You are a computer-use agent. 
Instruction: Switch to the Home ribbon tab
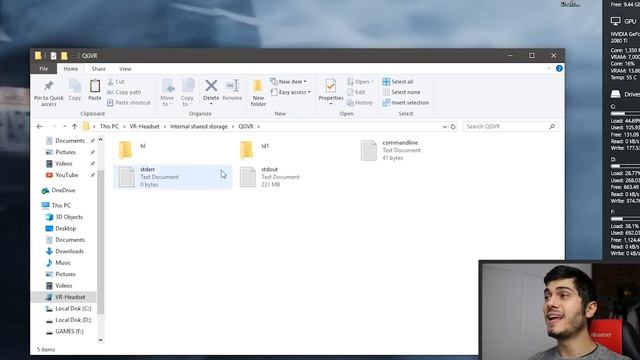click(x=71, y=69)
